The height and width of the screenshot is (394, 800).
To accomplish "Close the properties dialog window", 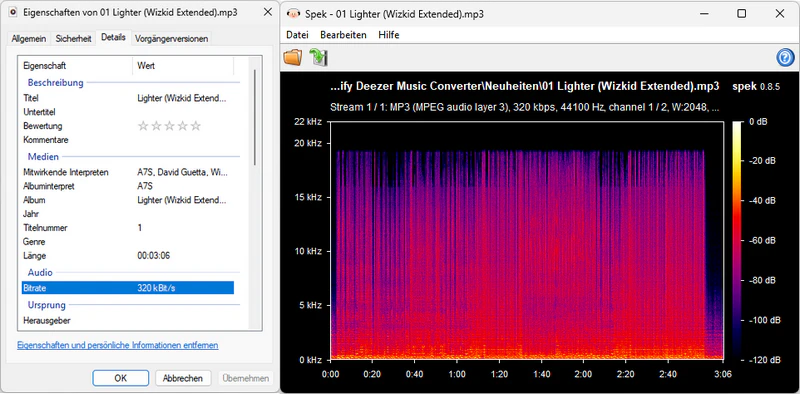I will tap(267, 12).
